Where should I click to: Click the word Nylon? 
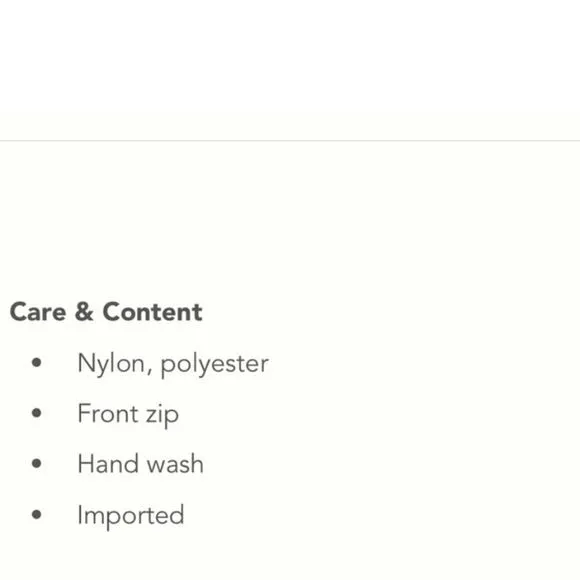tap(111, 364)
